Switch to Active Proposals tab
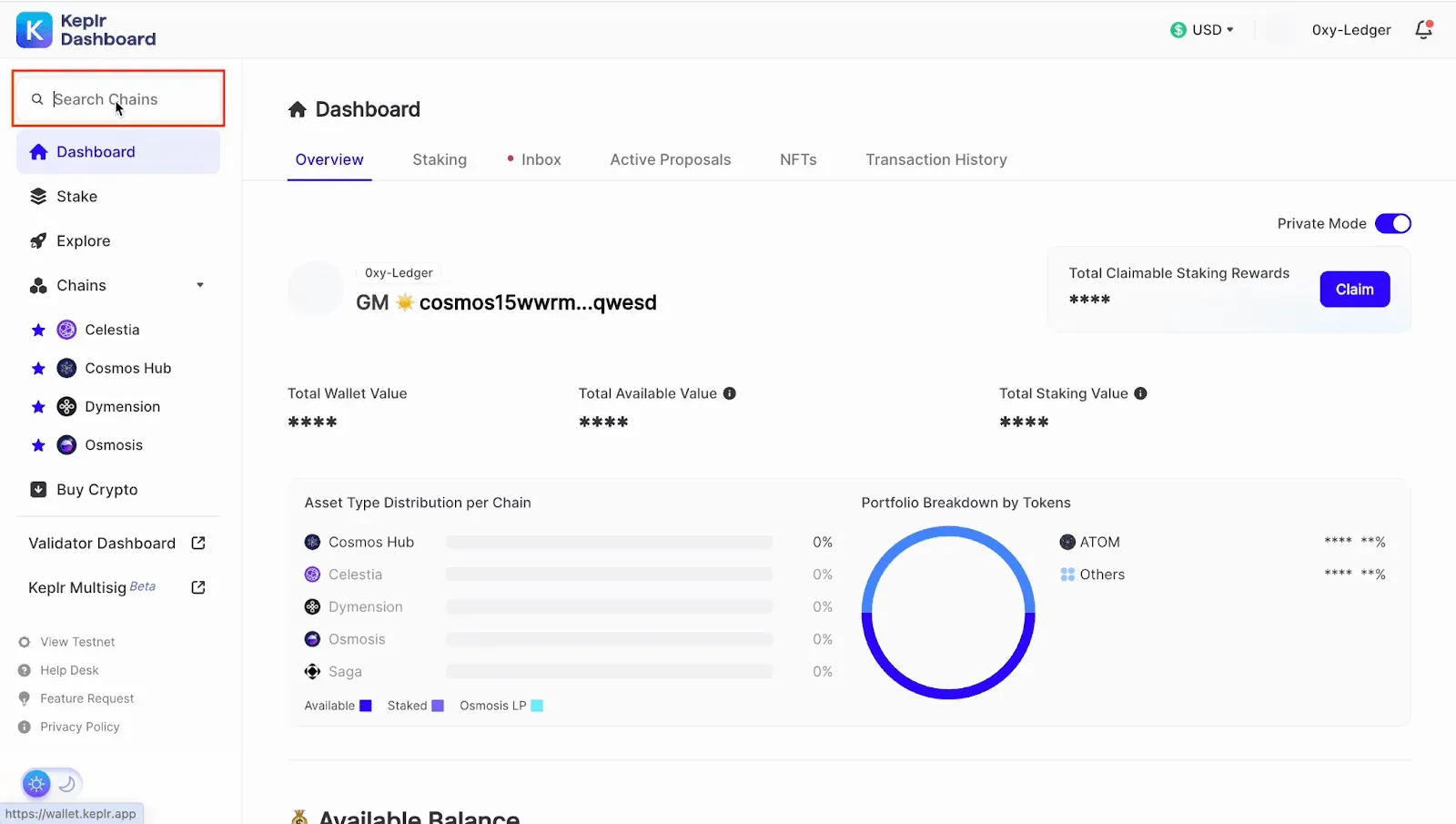 pos(671,159)
